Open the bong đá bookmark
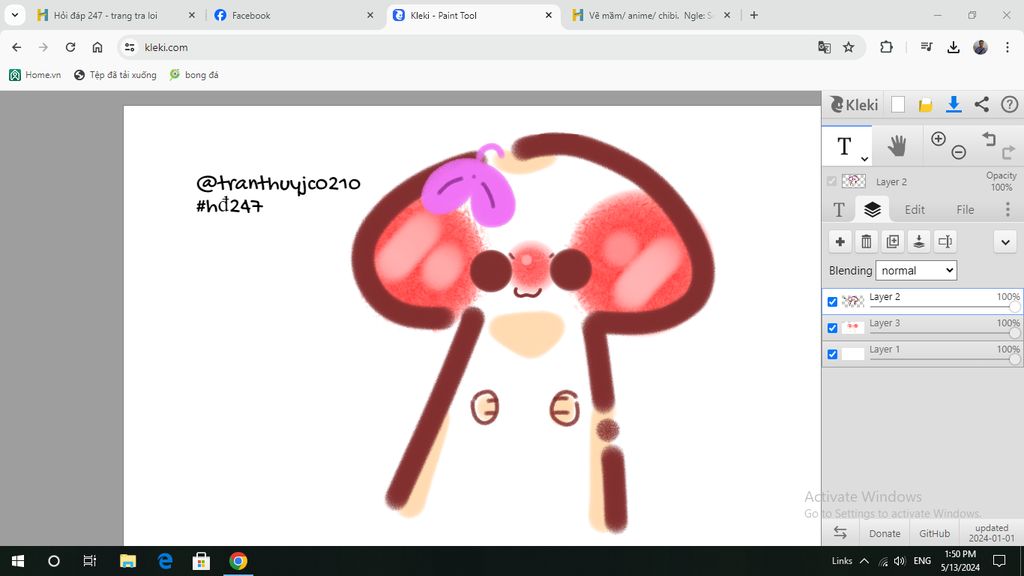The height and width of the screenshot is (576, 1024). [x=194, y=74]
